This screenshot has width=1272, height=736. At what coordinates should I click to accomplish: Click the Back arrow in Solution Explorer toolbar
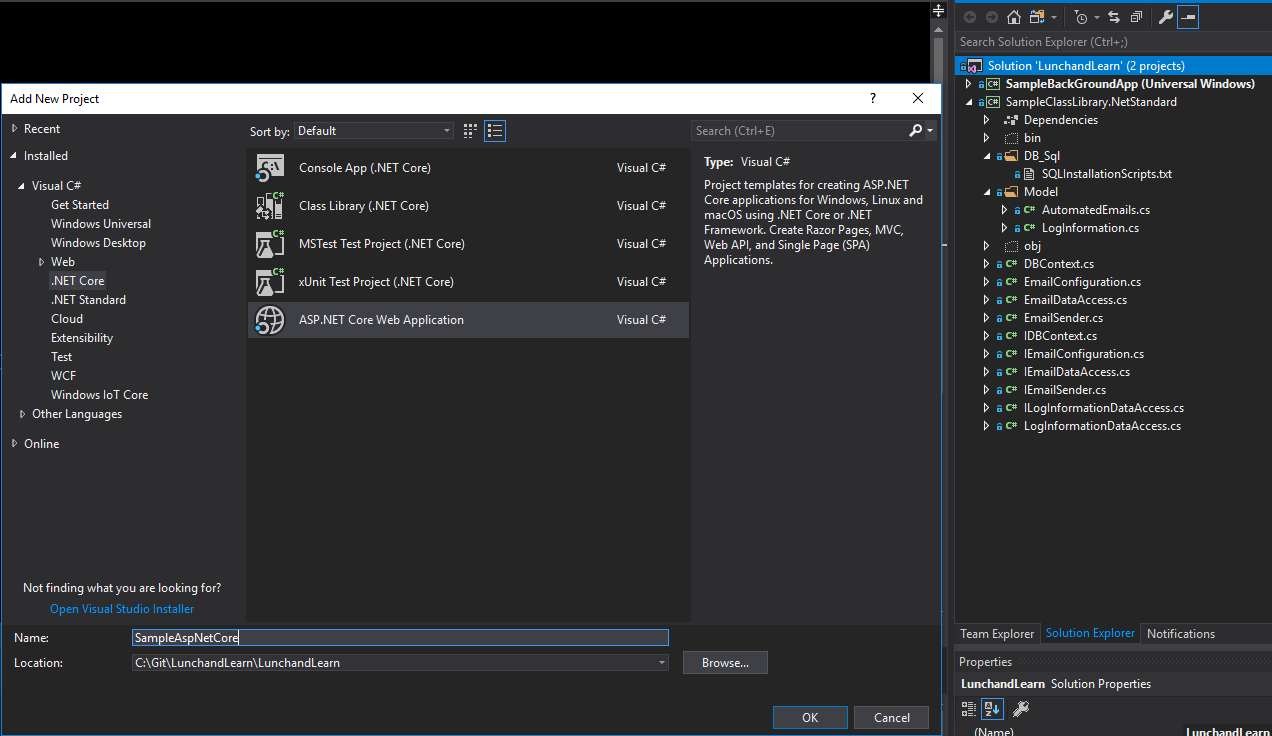(x=970, y=17)
